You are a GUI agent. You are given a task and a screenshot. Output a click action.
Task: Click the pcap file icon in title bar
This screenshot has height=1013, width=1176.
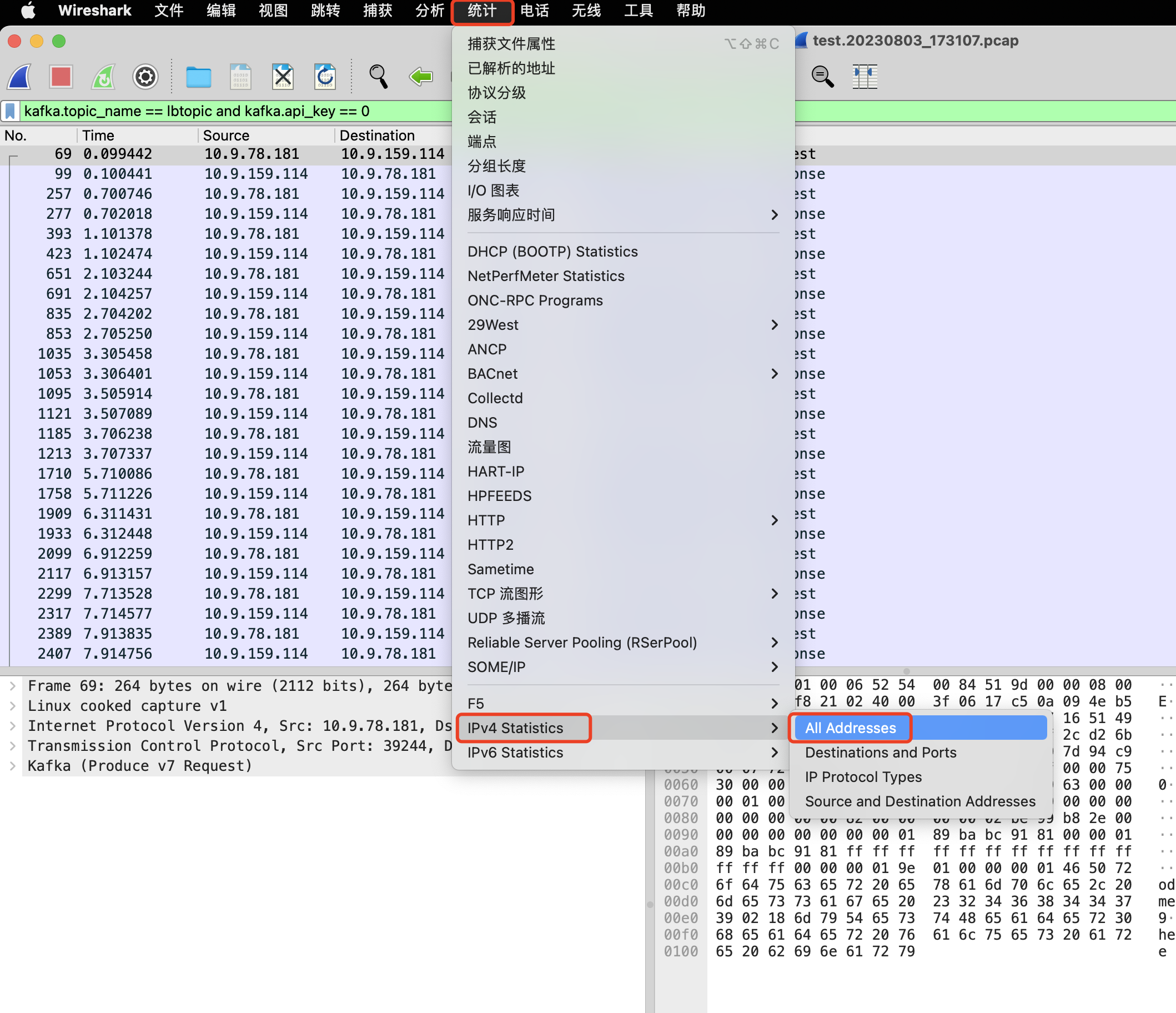[x=801, y=41]
